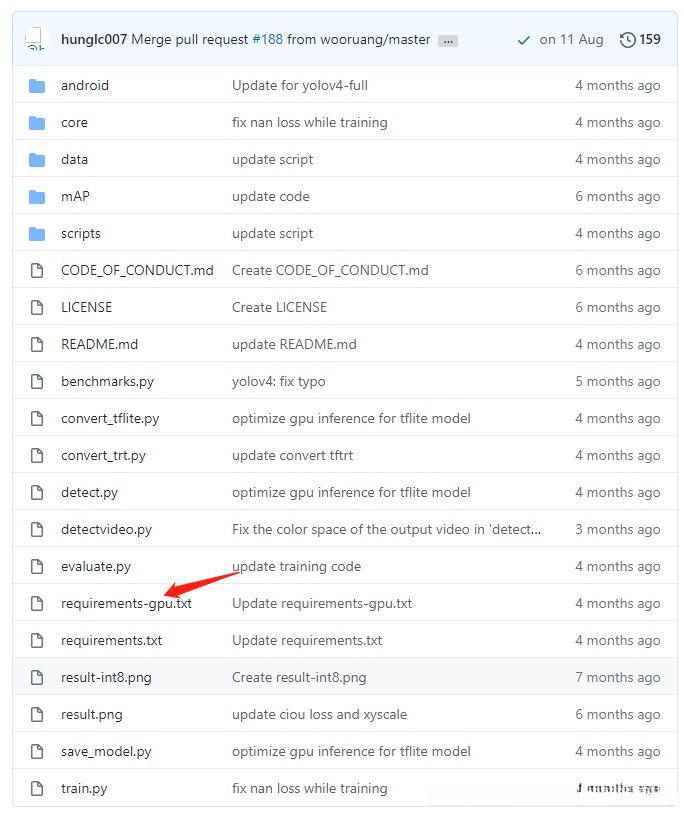Click the mAP folder icon
The image size is (684, 815).
pos(37,196)
